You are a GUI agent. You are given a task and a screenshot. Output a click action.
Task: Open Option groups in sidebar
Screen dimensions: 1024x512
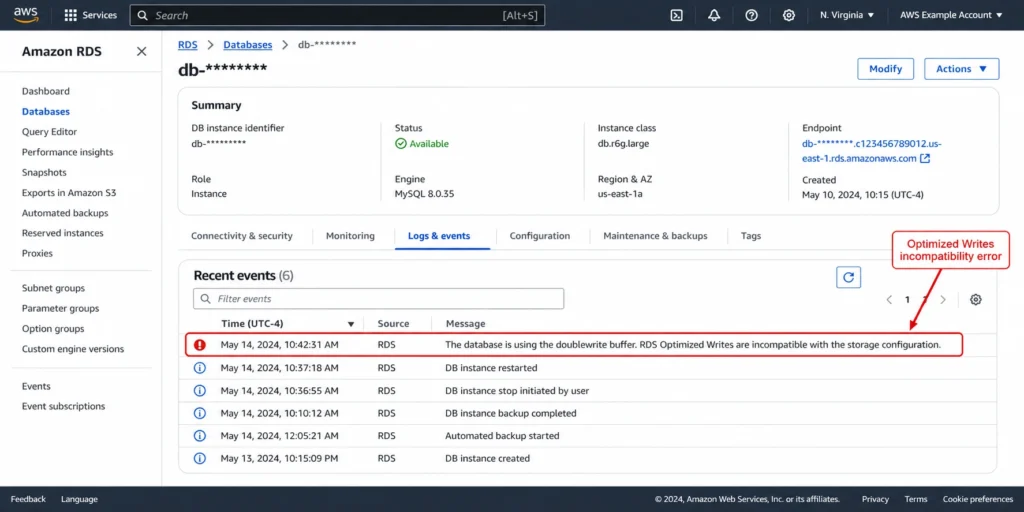(x=53, y=328)
